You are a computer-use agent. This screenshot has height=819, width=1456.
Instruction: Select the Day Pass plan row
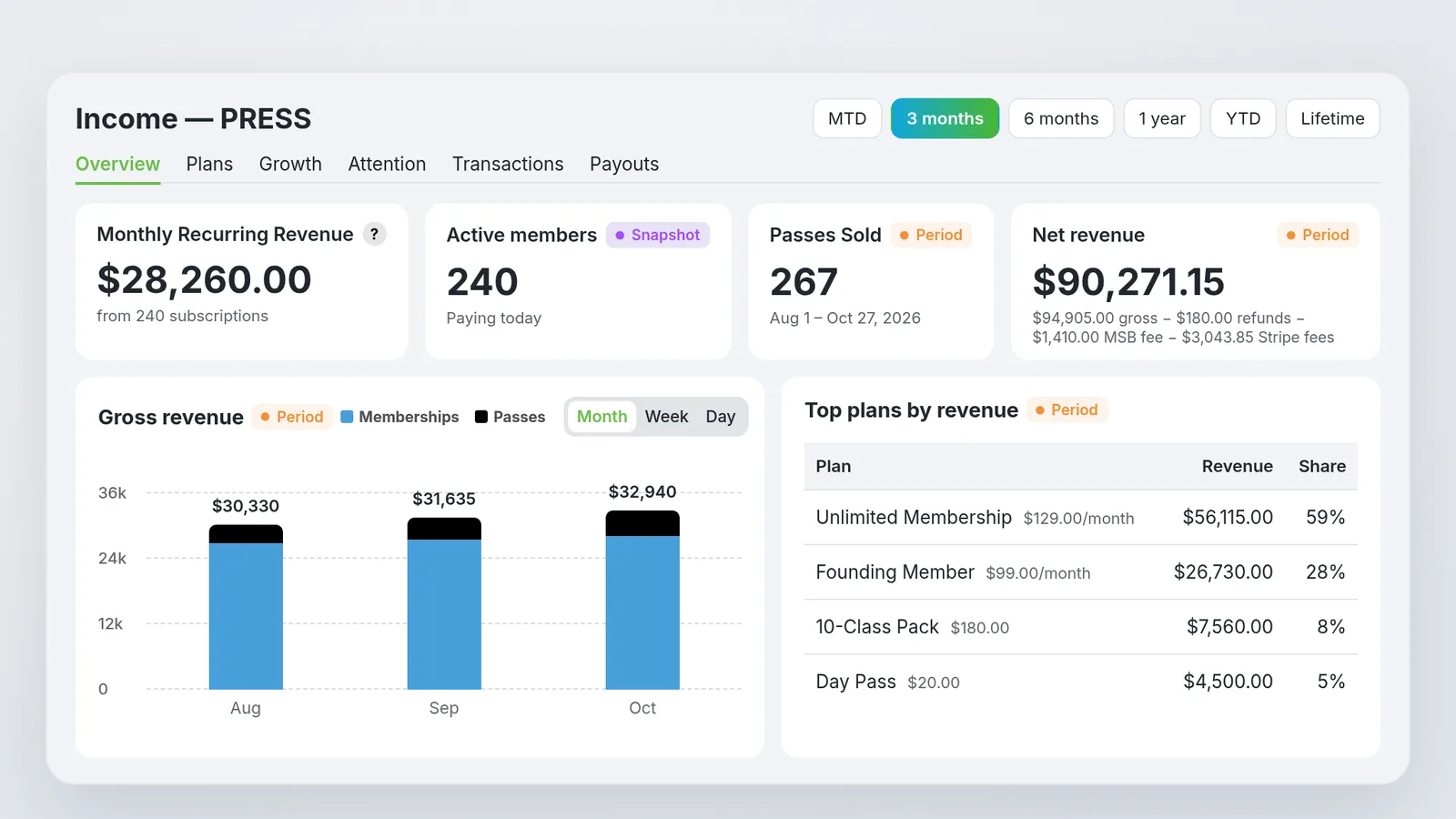(1081, 682)
